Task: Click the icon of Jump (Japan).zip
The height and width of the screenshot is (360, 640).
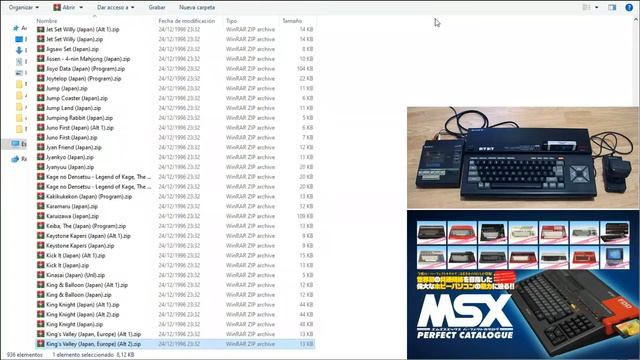Action: point(40,88)
